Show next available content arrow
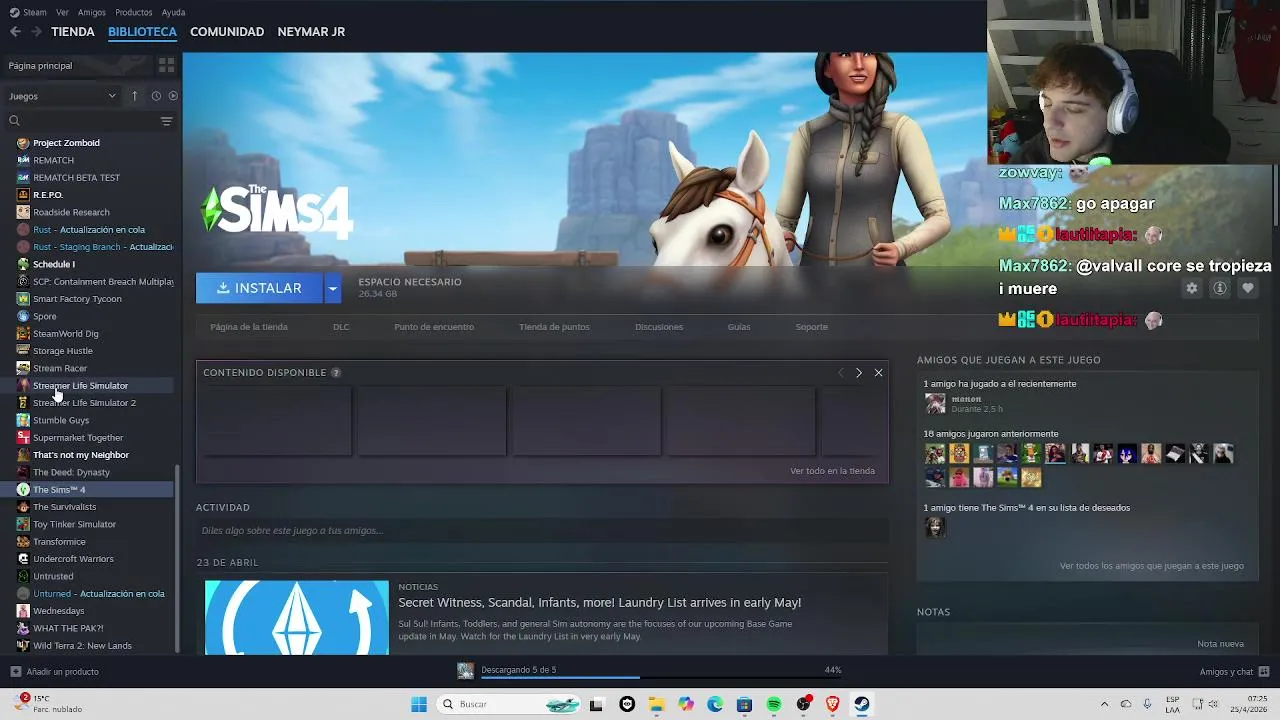 (x=858, y=372)
